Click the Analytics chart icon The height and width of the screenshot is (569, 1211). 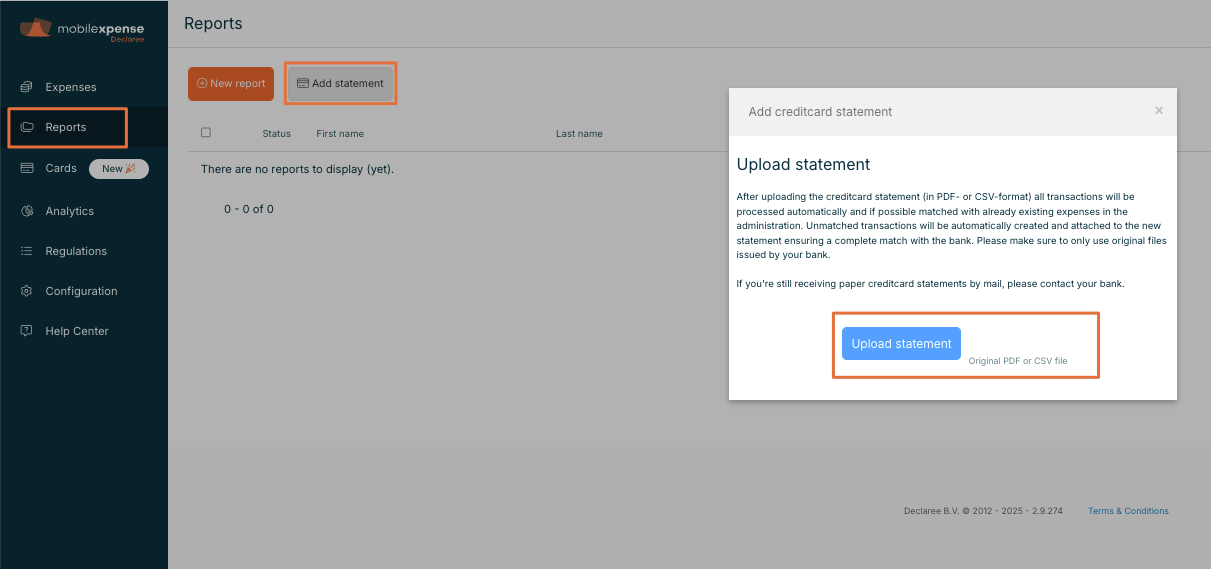click(x=27, y=211)
